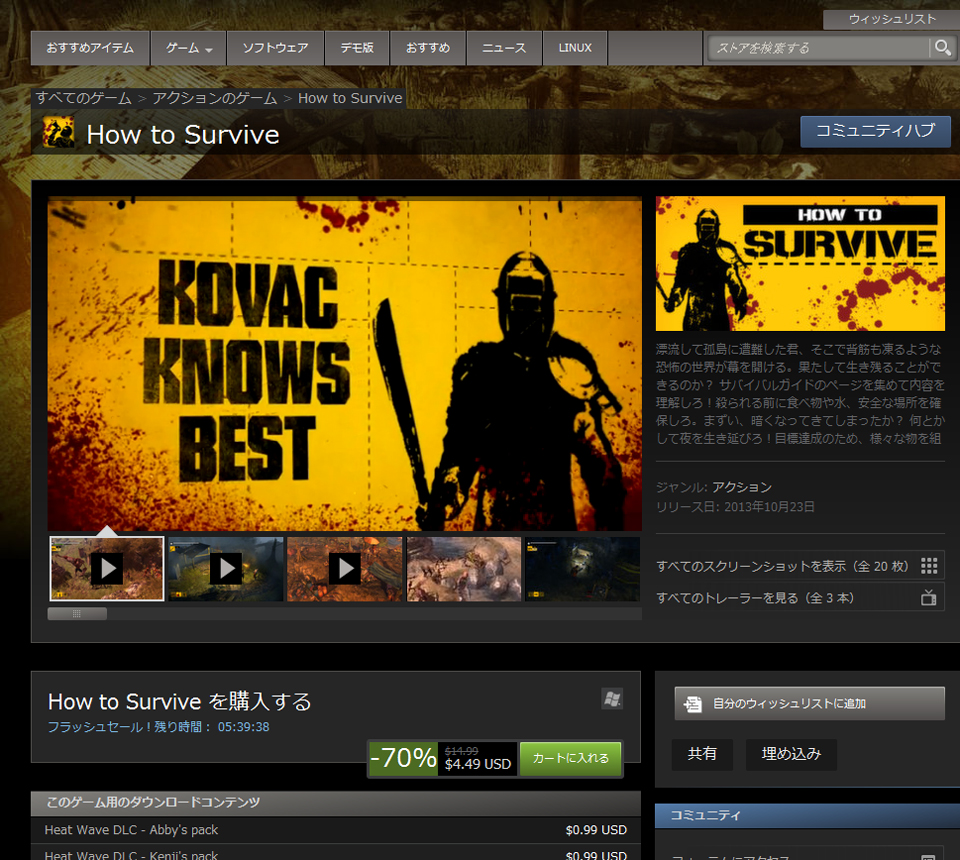Click the How to Survive game icon
Viewport: 960px width, 860px height.
point(59,132)
